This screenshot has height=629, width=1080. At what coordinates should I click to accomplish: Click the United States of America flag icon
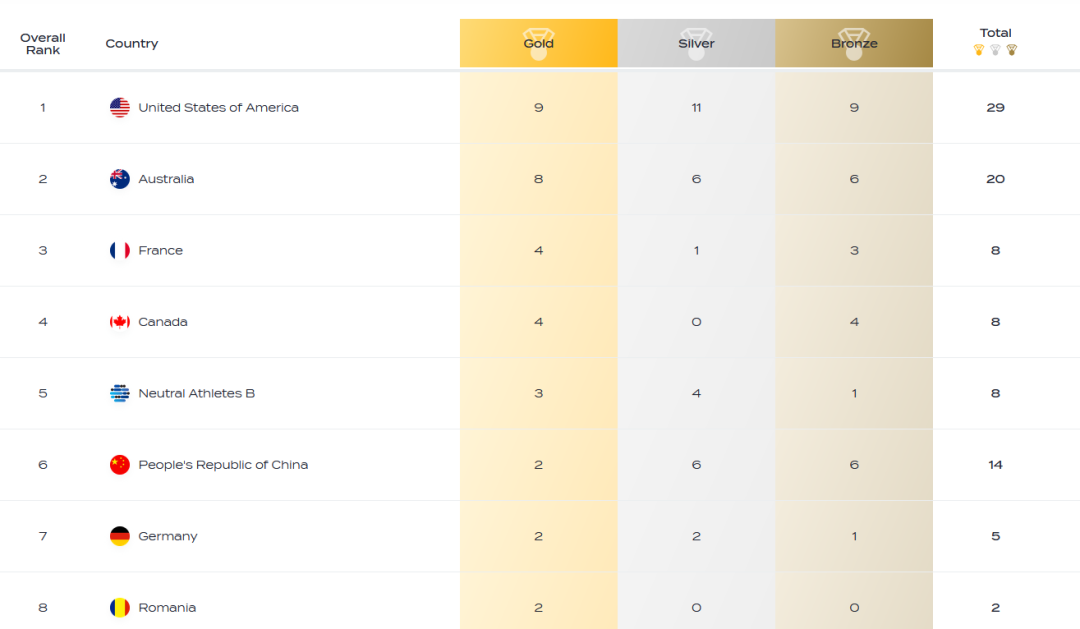120,108
